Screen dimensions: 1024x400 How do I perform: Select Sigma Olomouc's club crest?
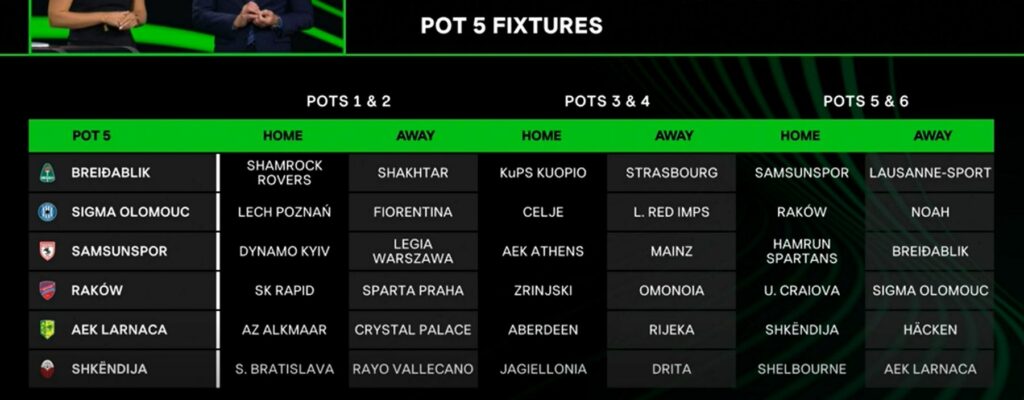click(x=46, y=212)
